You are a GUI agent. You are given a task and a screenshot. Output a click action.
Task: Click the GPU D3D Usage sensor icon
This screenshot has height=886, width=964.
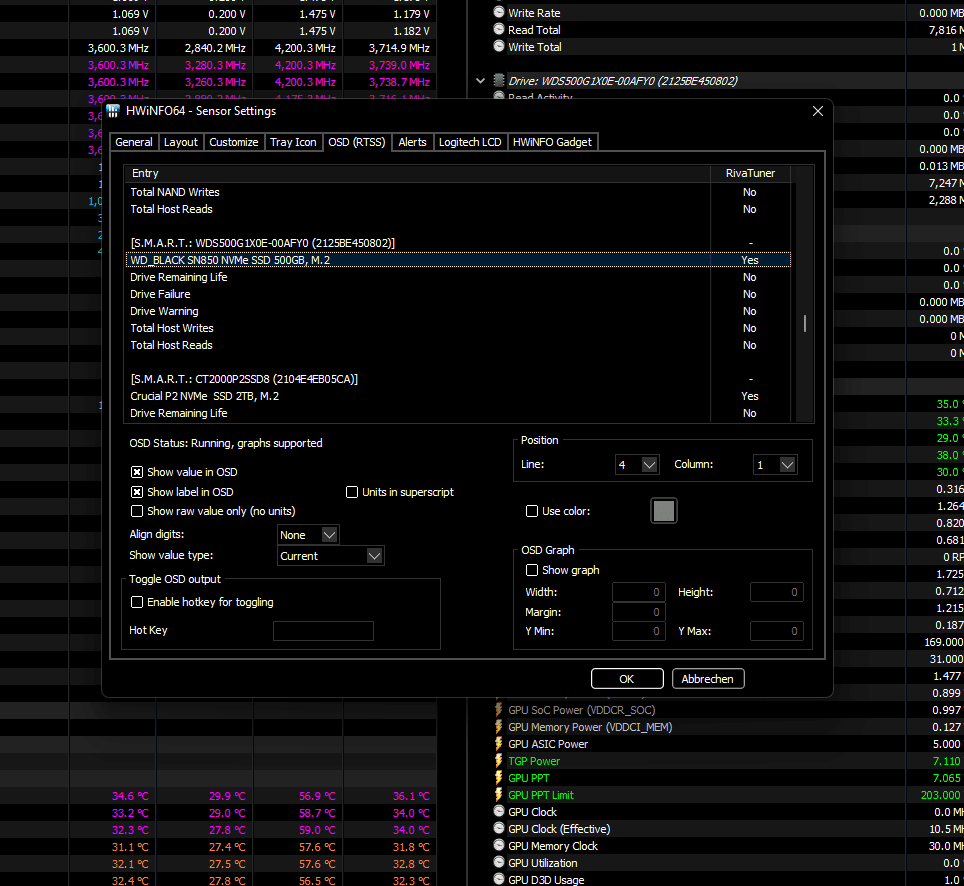(x=499, y=880)
